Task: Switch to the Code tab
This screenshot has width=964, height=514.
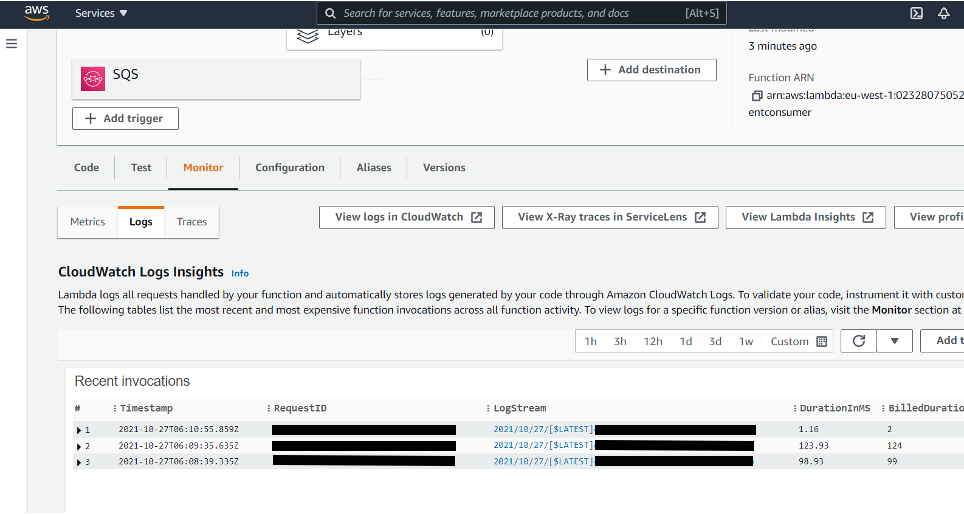Action: point(87,167)
